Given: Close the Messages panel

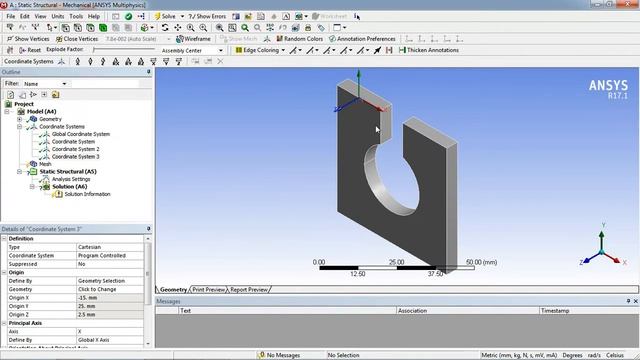Looking at the screenshot, I should pyautogui.click(x=636, y=301).
